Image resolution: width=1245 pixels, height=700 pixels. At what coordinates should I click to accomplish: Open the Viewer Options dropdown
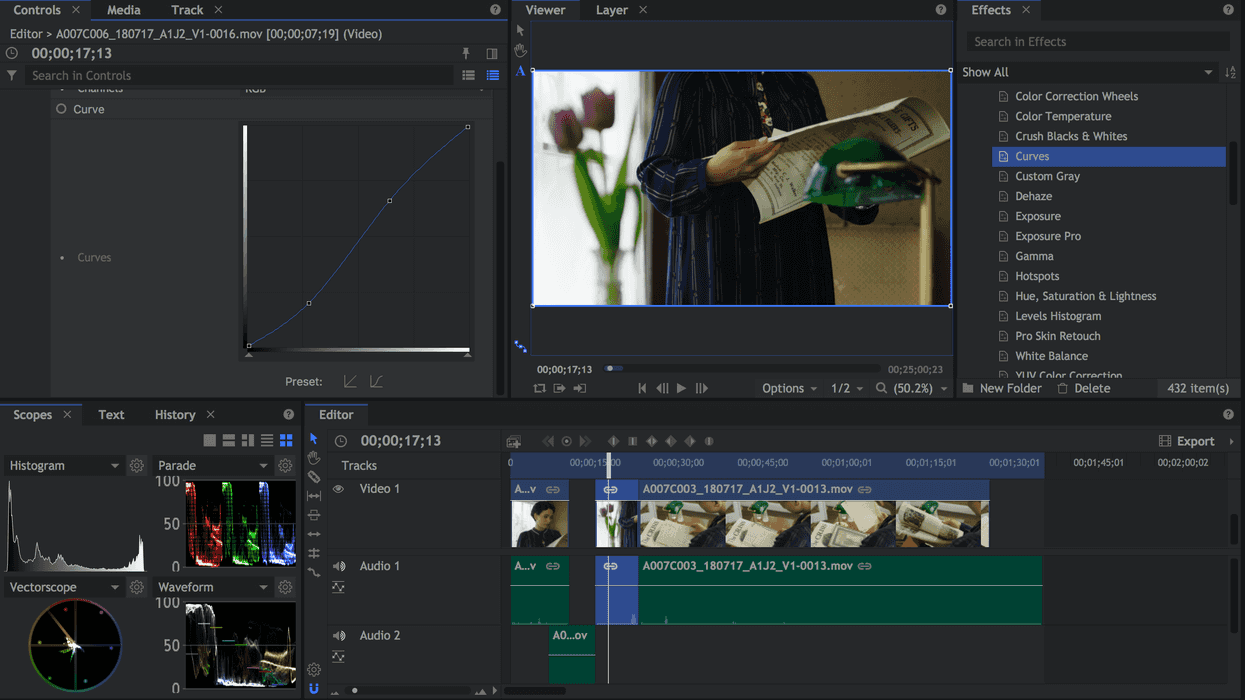coord(789,388)
